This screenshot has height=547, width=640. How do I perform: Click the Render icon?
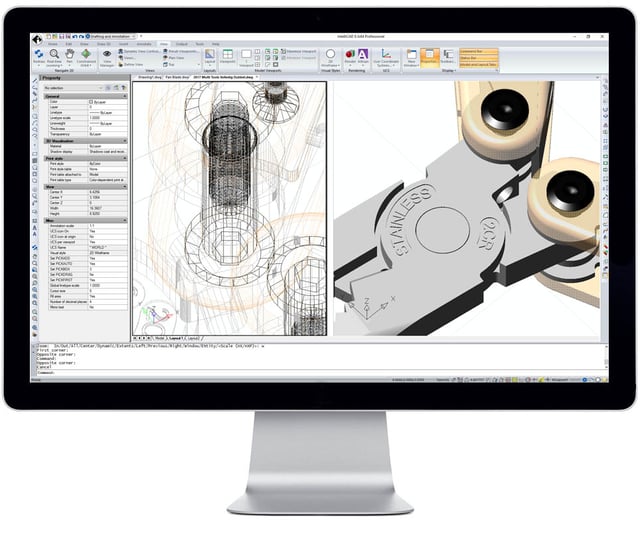click(350, 56)
